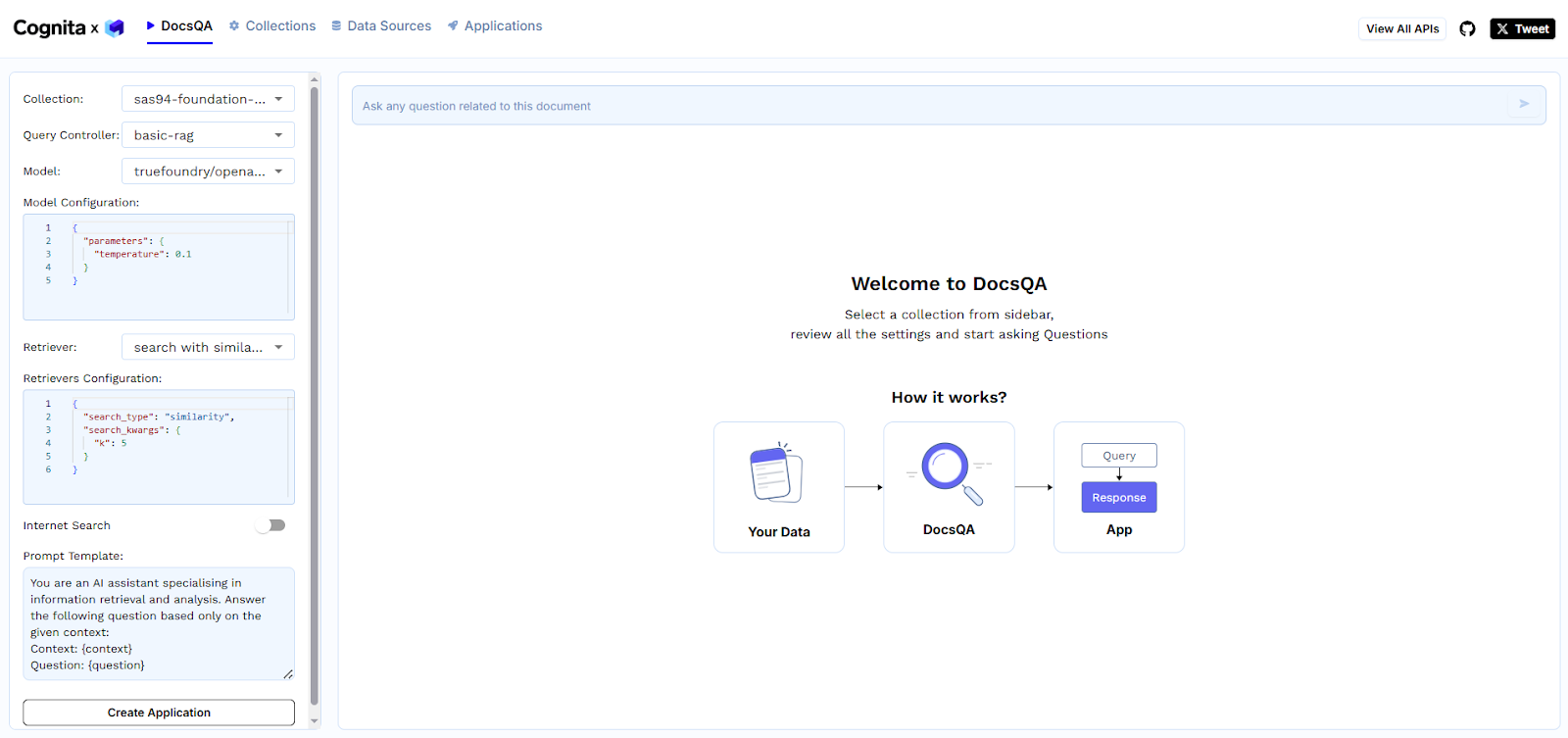Click the How it works? heading

pyautogui.click(x=949, y=397)
